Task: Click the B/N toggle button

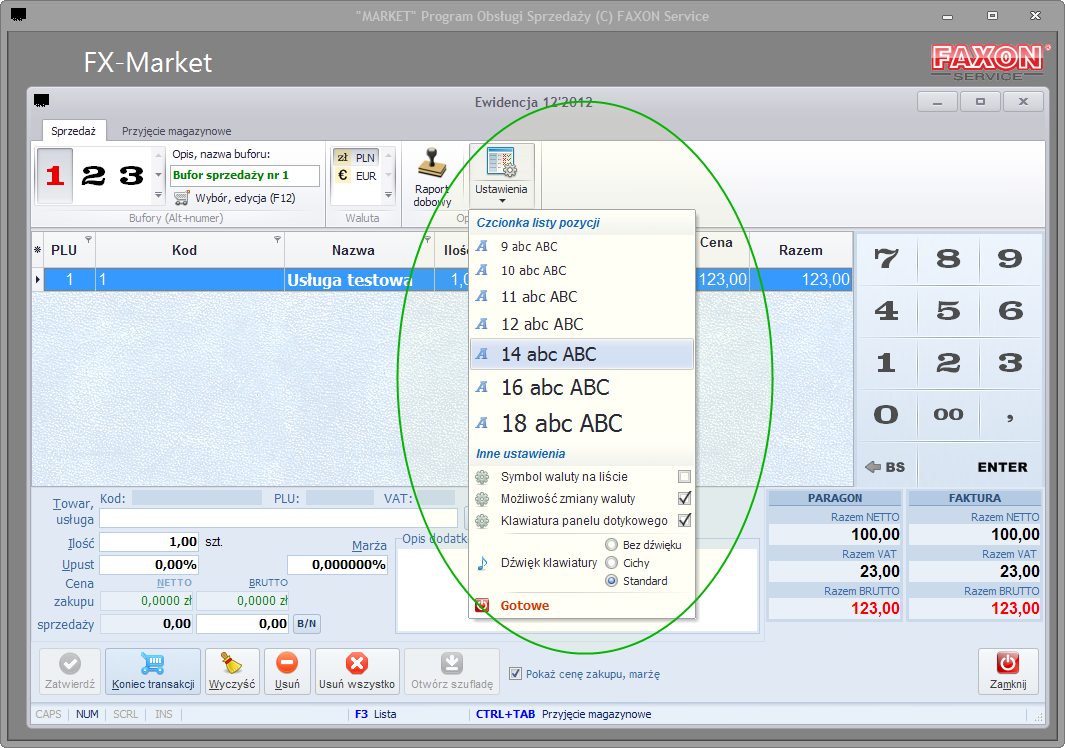Action: pos(307,624)
